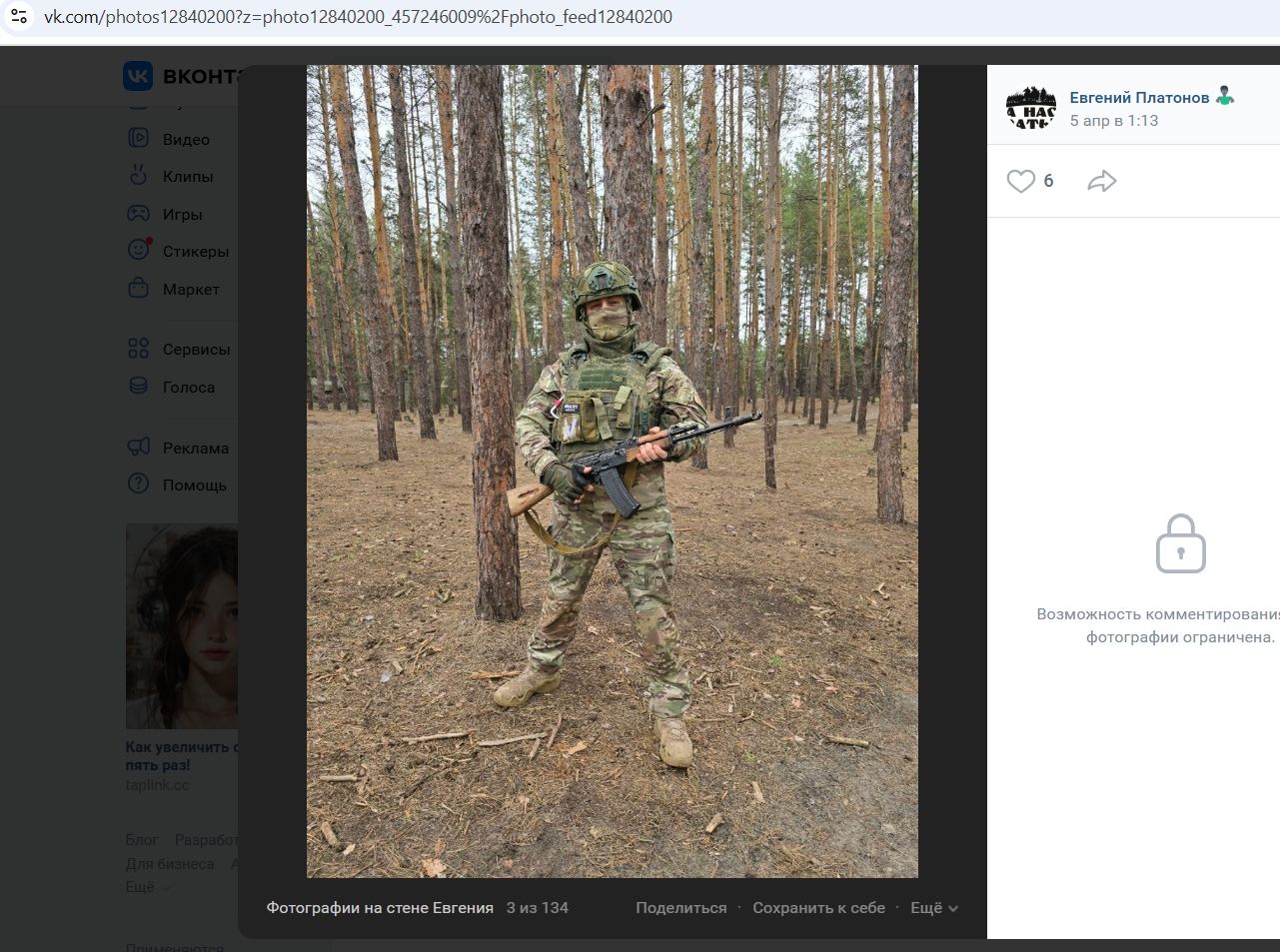Select the Игры gamepad icon
This screenshot has width=1280, height=952.
(138, 214)
